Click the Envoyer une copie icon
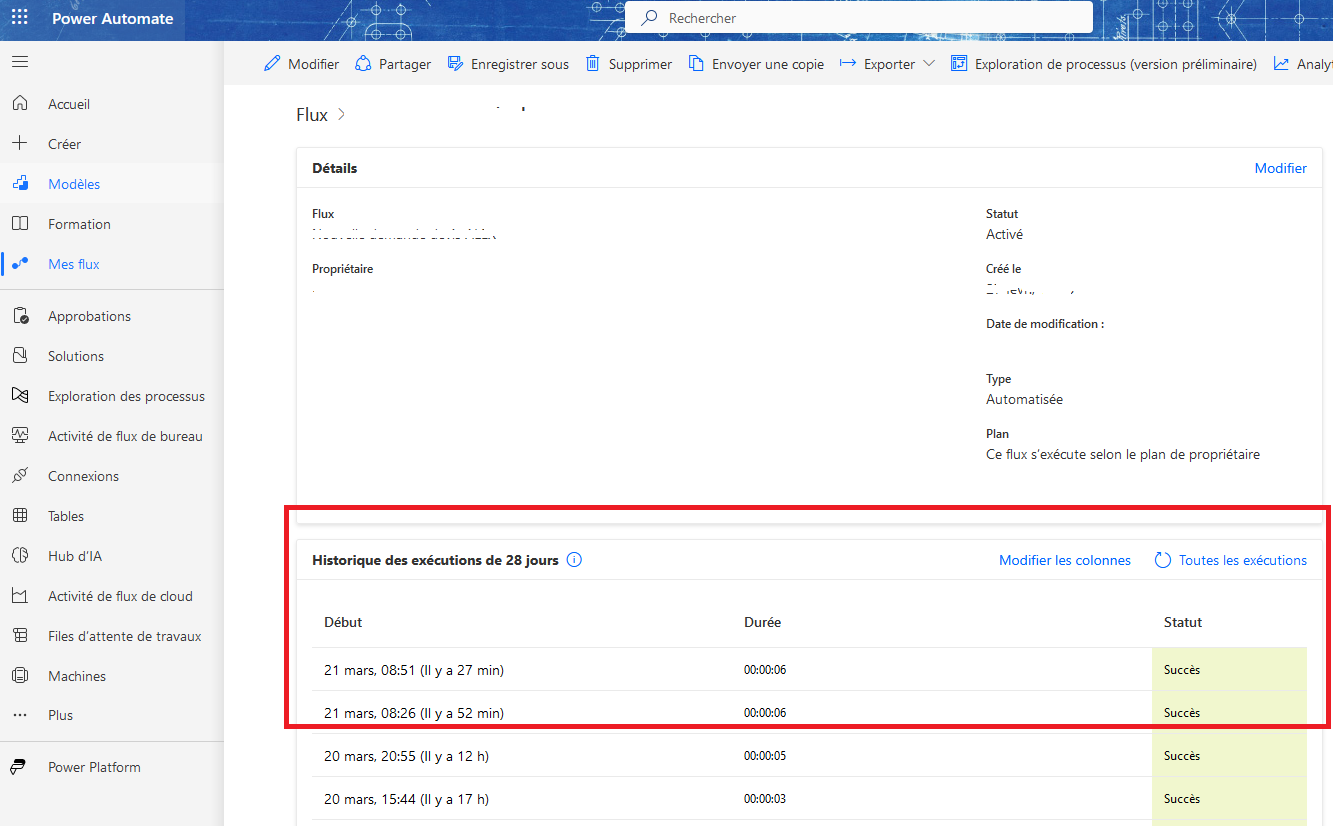The width and height of the screenshot is (1333, 826). [x=696, y=64]
